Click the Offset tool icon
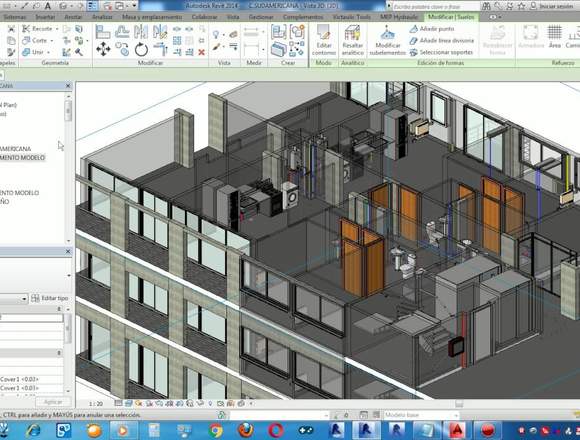 [122, 32]
